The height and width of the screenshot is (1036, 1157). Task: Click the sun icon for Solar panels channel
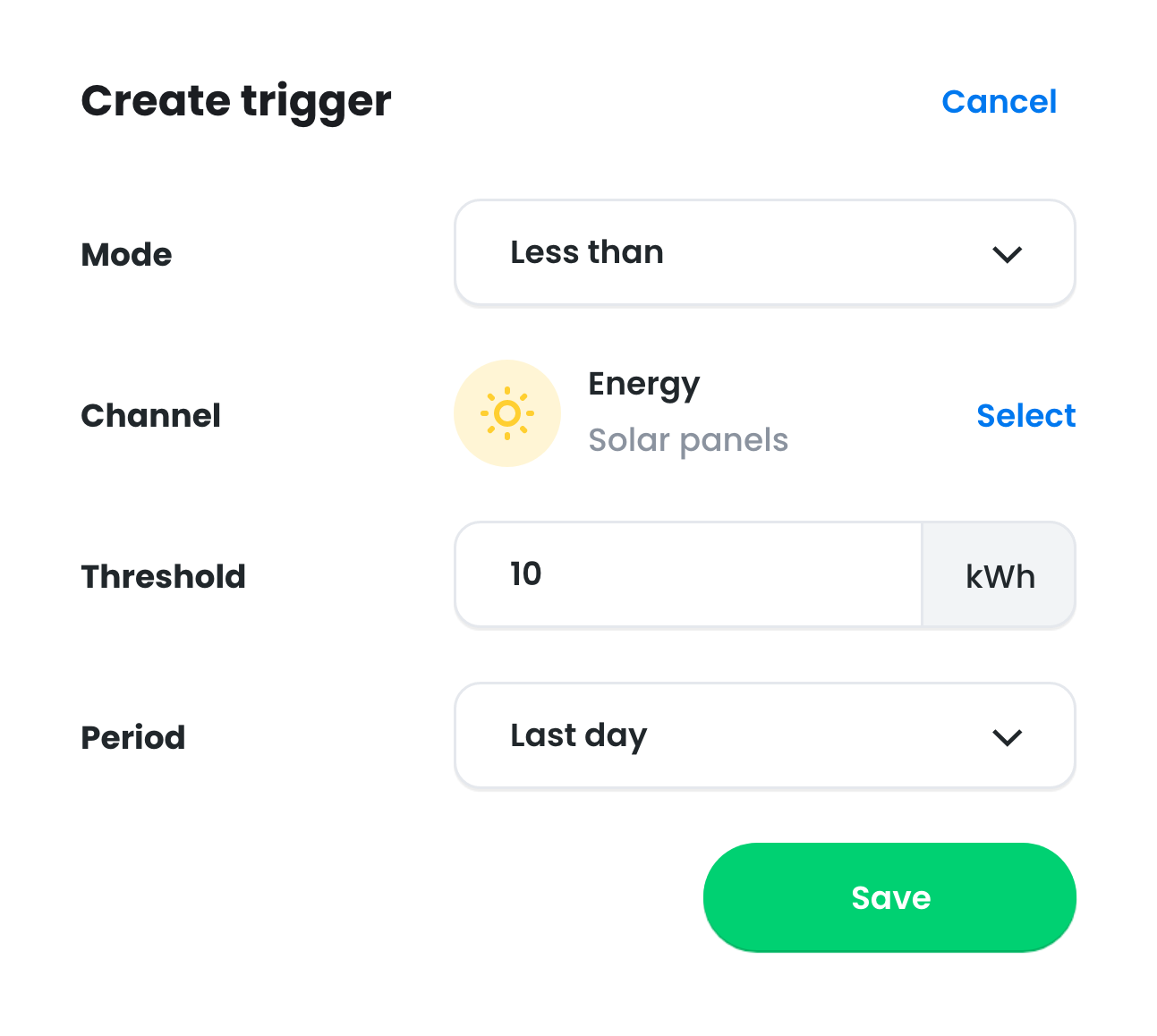pyautogui.click(x=507, y=413)
